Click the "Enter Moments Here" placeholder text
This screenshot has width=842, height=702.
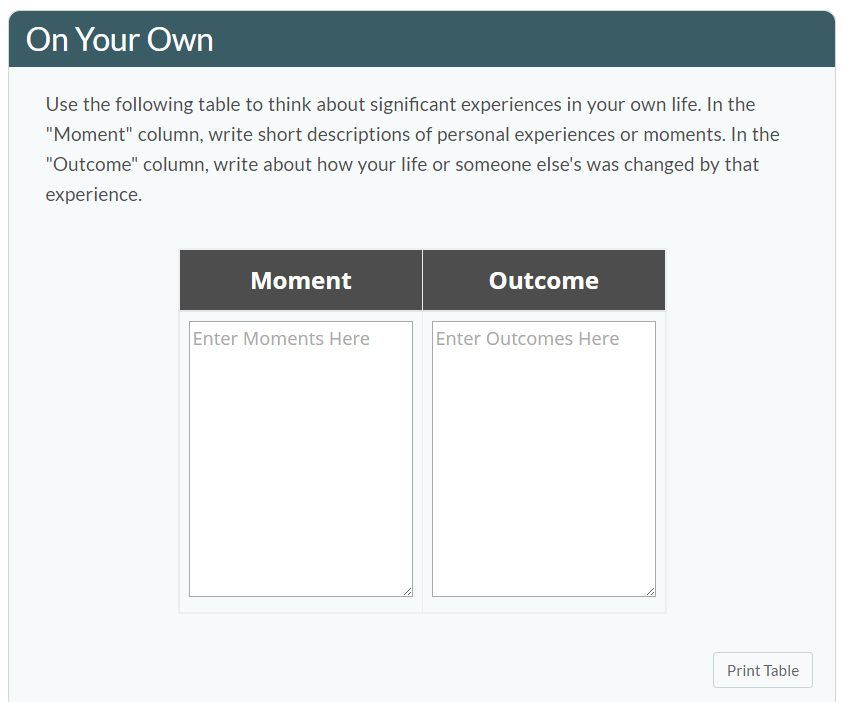(x=281, y=339)
